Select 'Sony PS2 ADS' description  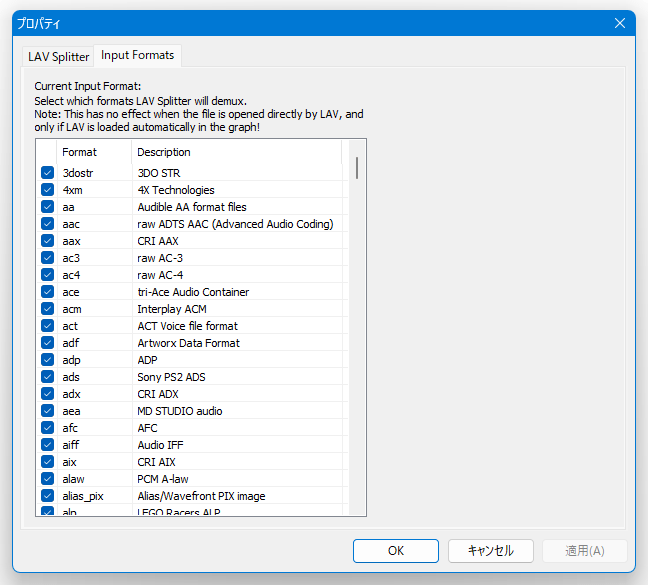[171, 377]
